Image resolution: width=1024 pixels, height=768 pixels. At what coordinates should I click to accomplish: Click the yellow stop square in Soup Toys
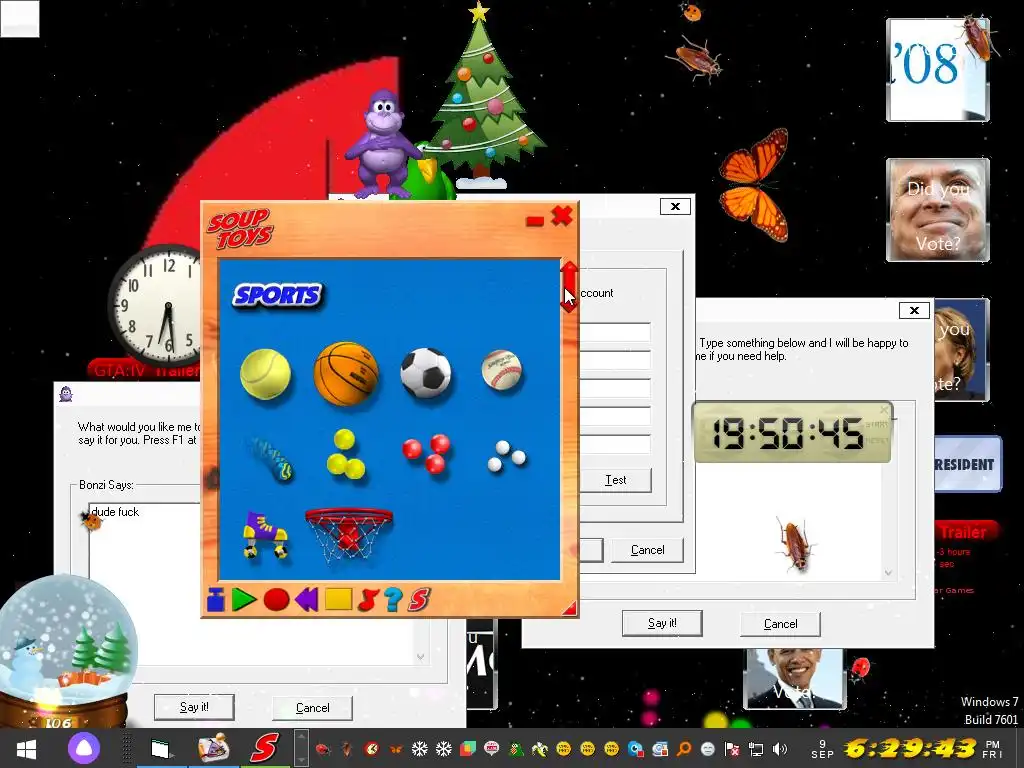tap(338, 599)
